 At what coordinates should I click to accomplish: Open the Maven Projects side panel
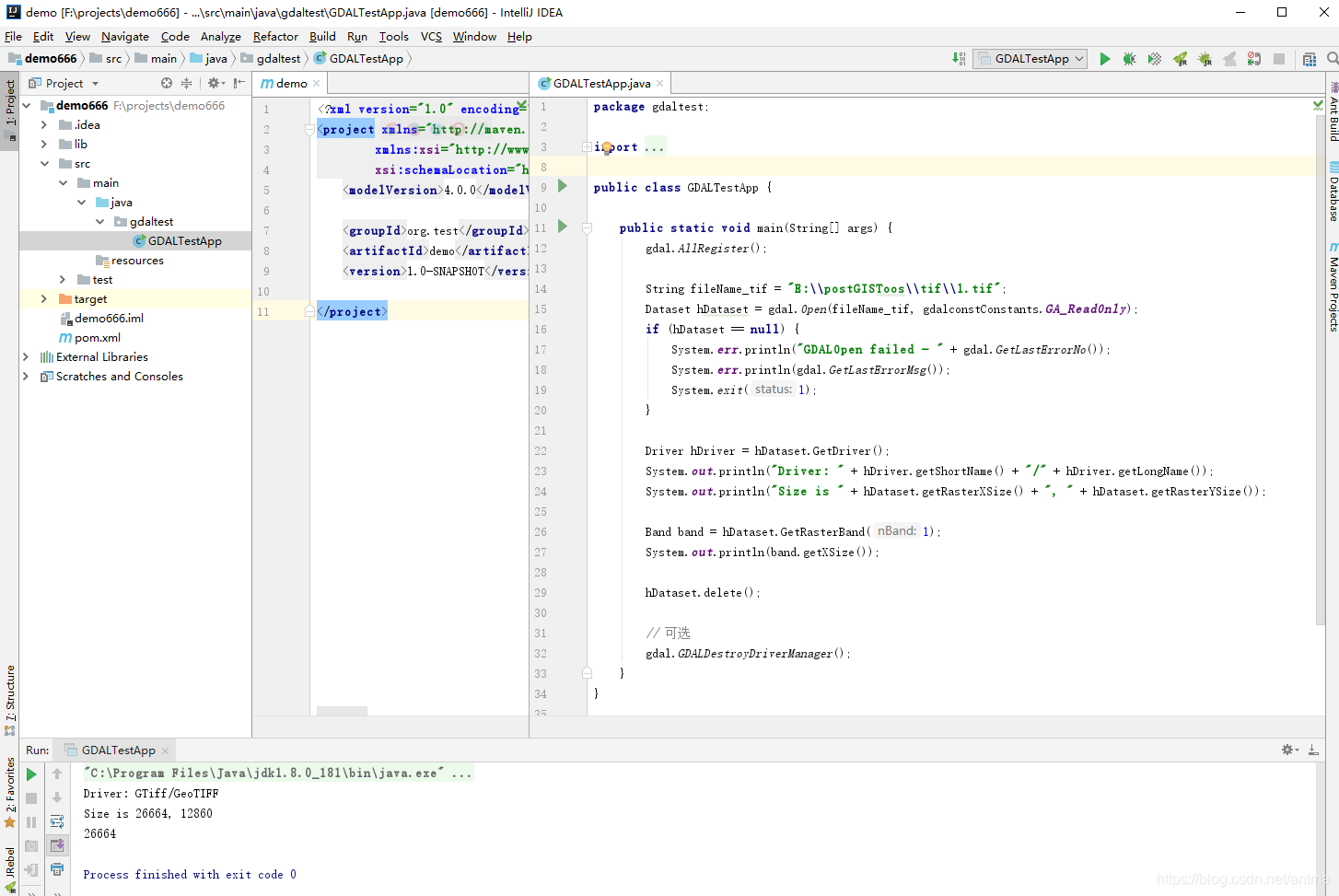click(1333, 286)
